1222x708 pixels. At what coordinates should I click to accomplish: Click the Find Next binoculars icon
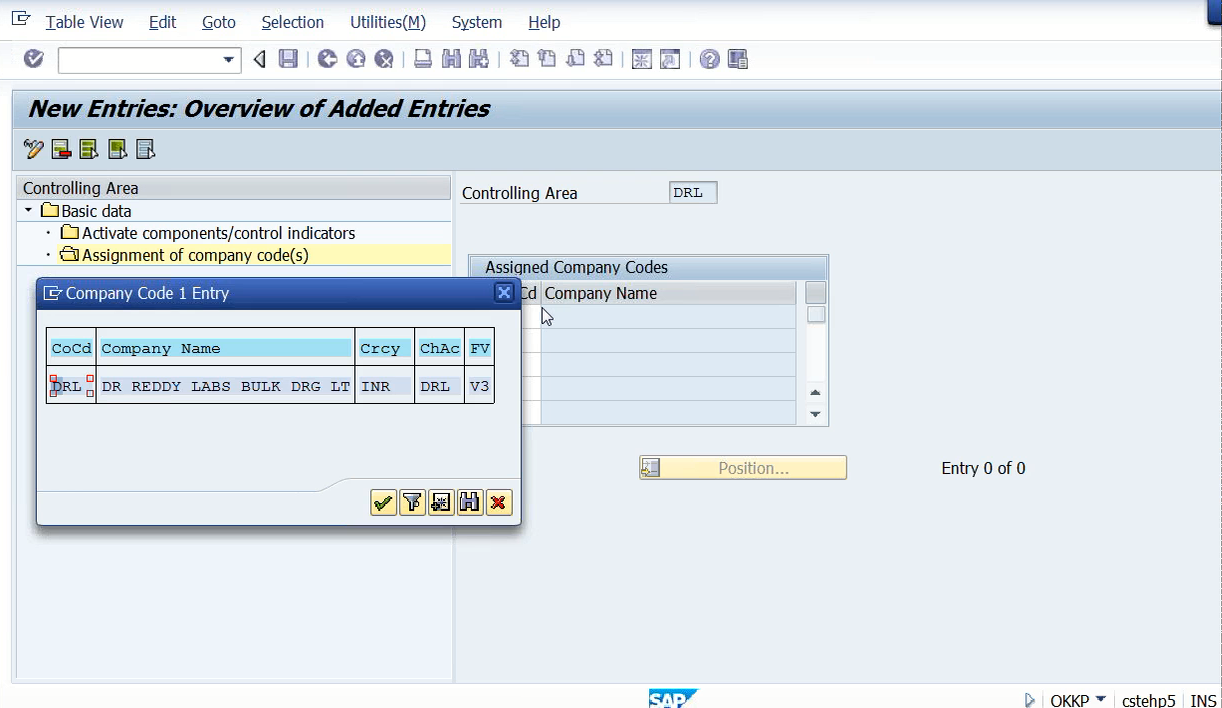479,60
